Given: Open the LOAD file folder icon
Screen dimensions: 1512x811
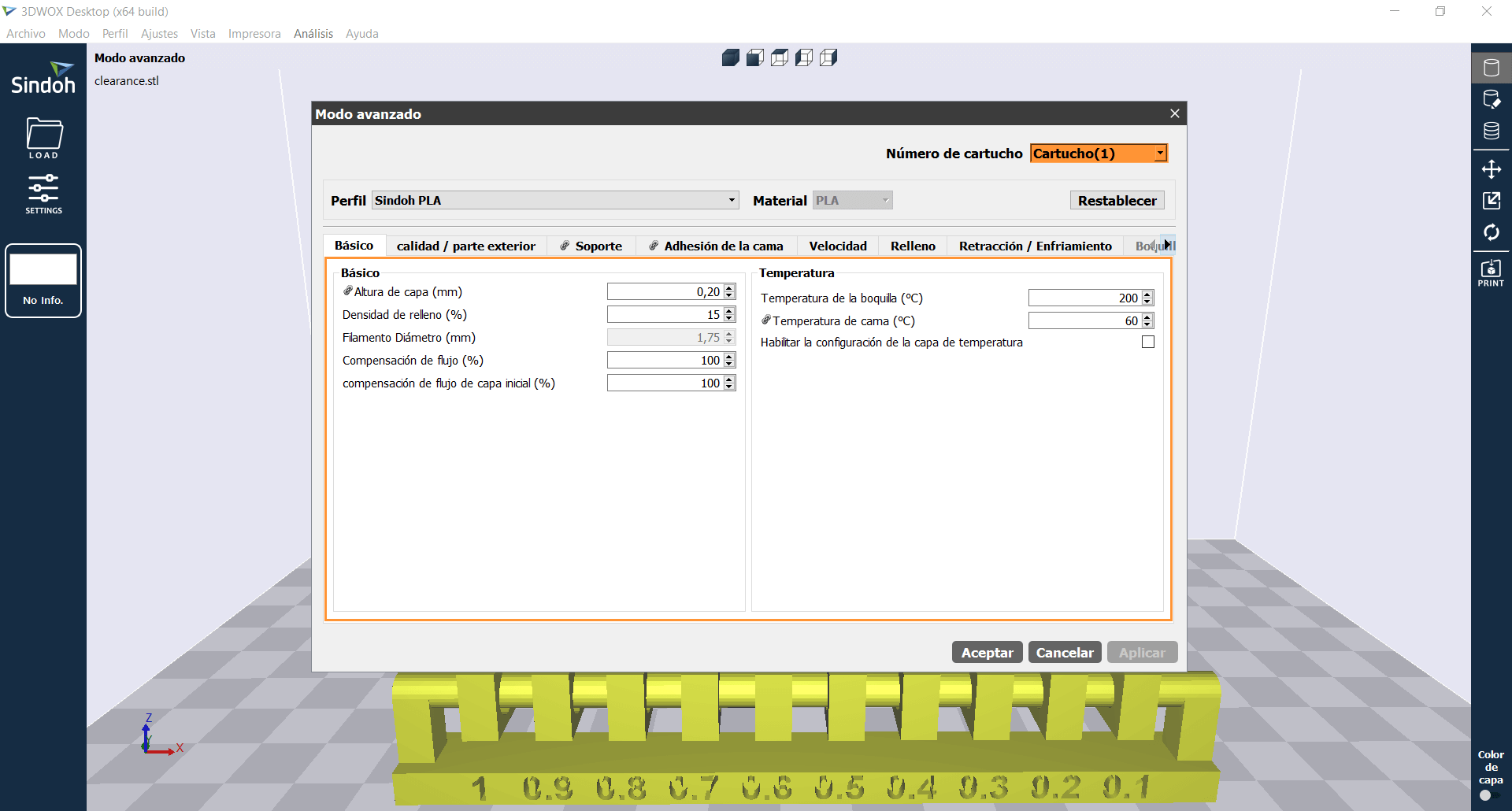Looking at the screenshot, I should (x=44, y=138).
